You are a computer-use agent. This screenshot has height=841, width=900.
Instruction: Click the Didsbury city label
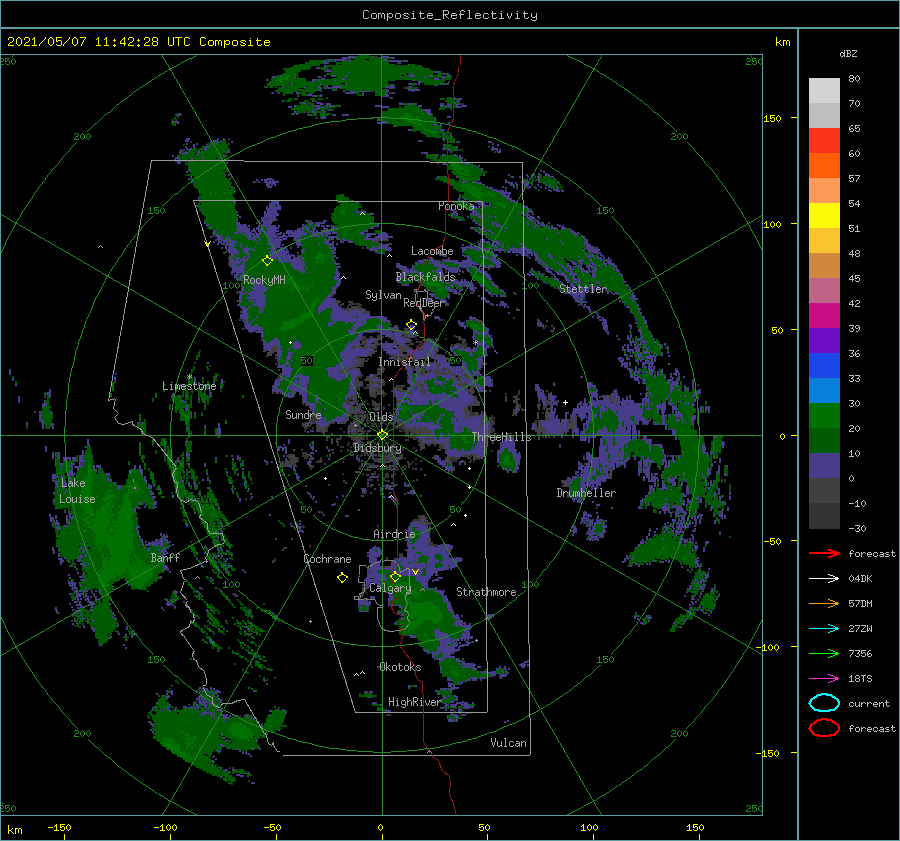point(378,448)
